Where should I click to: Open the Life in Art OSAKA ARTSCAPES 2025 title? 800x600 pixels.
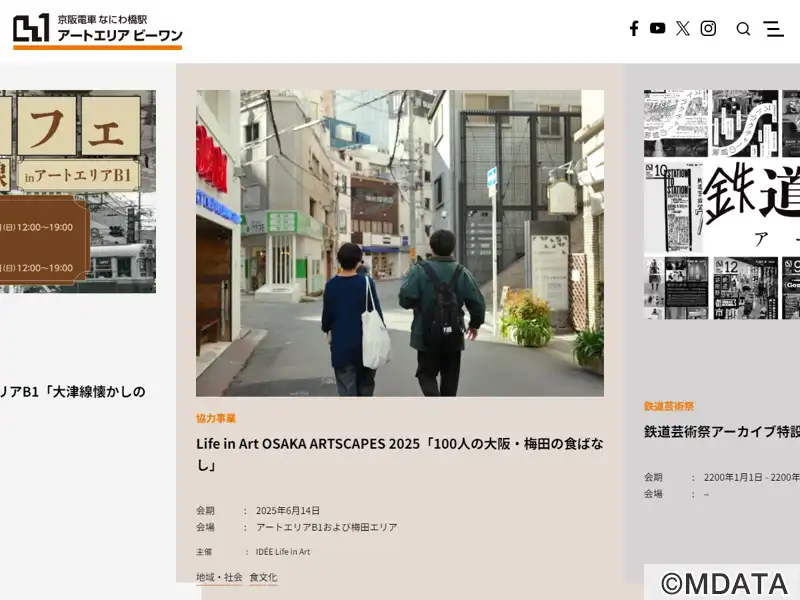pos(400,454)
